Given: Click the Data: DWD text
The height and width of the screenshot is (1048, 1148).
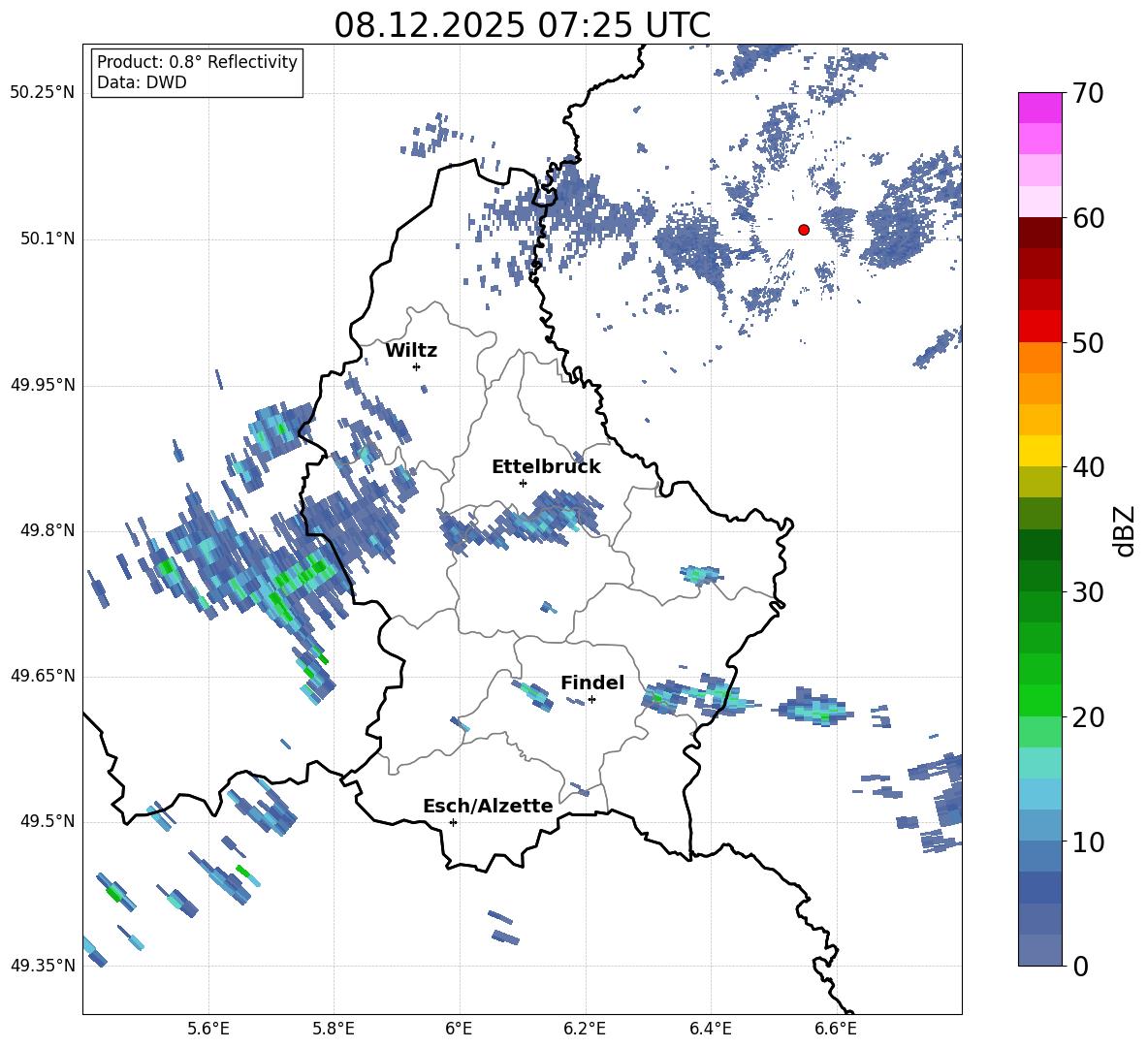Looking at the screenshot, I should coord(142,82).
